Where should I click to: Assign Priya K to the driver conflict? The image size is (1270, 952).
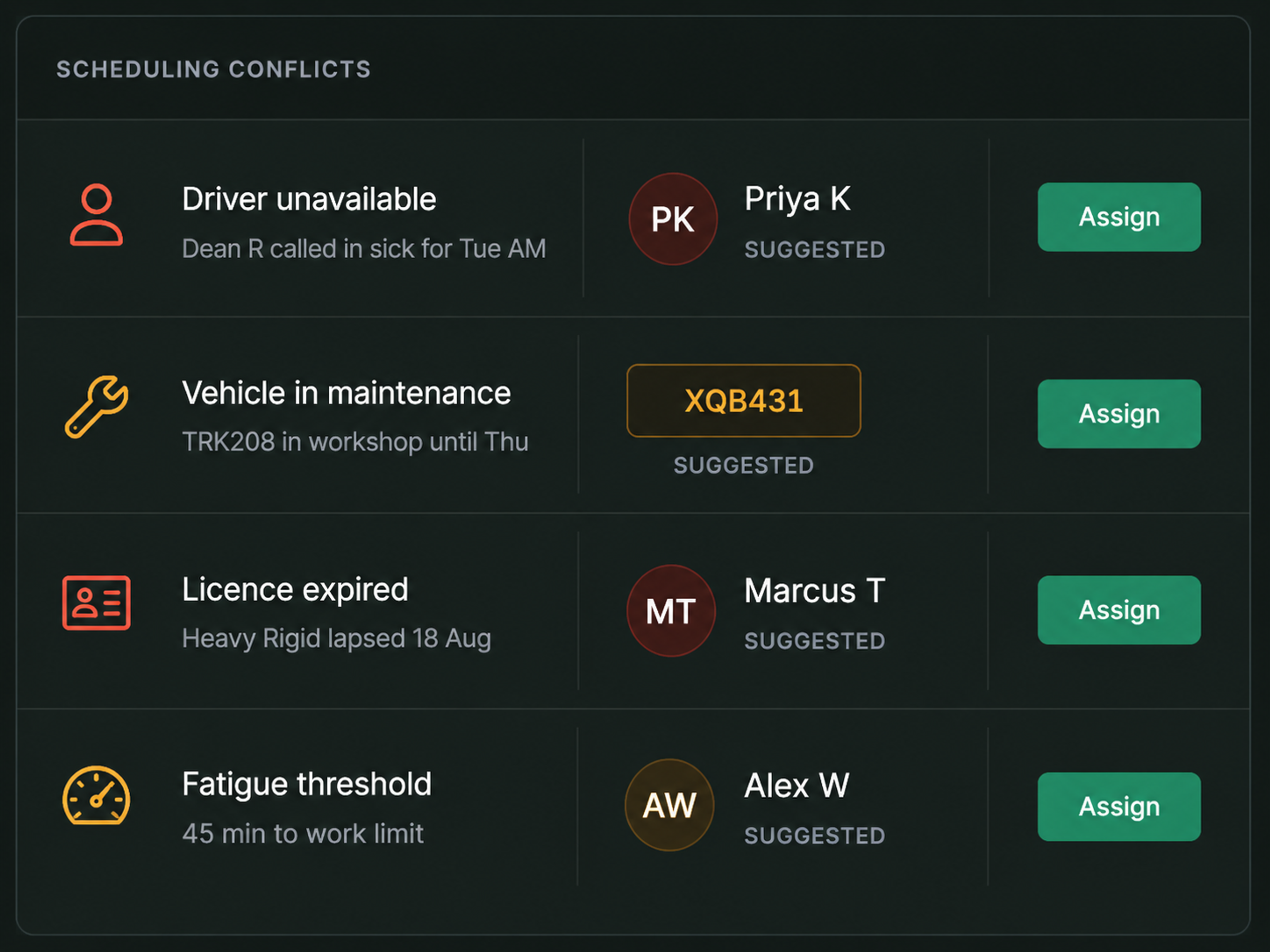(x=1119, y=217)
